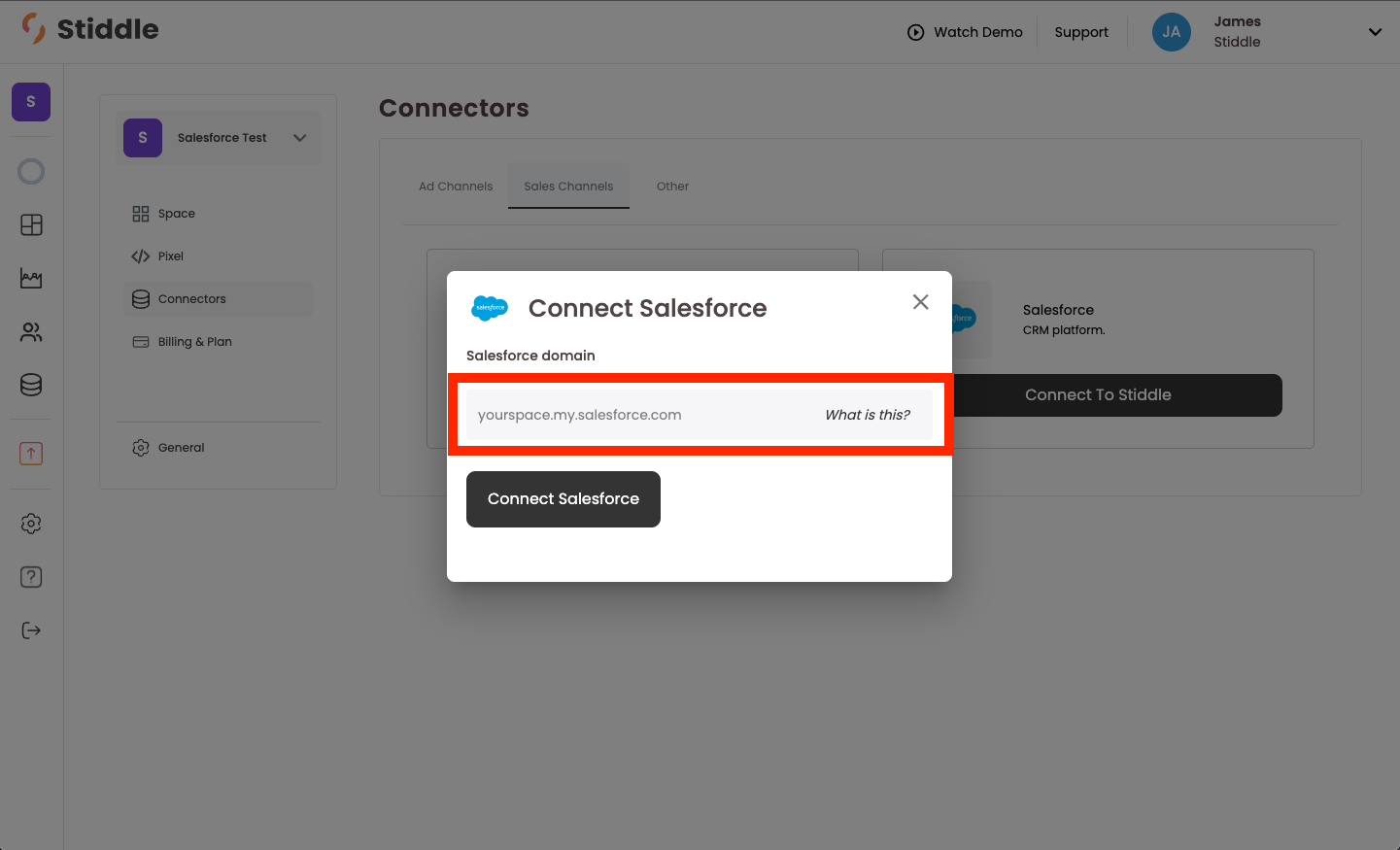Click the red upload icon in sidebar

tap(31, 454)
